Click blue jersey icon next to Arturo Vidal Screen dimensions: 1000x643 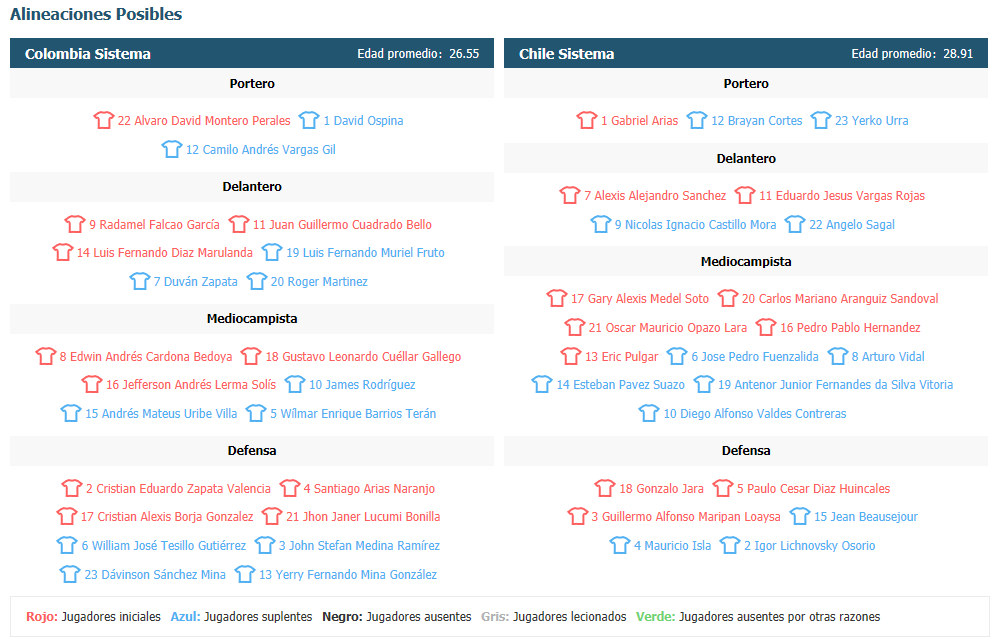[837, 356]
